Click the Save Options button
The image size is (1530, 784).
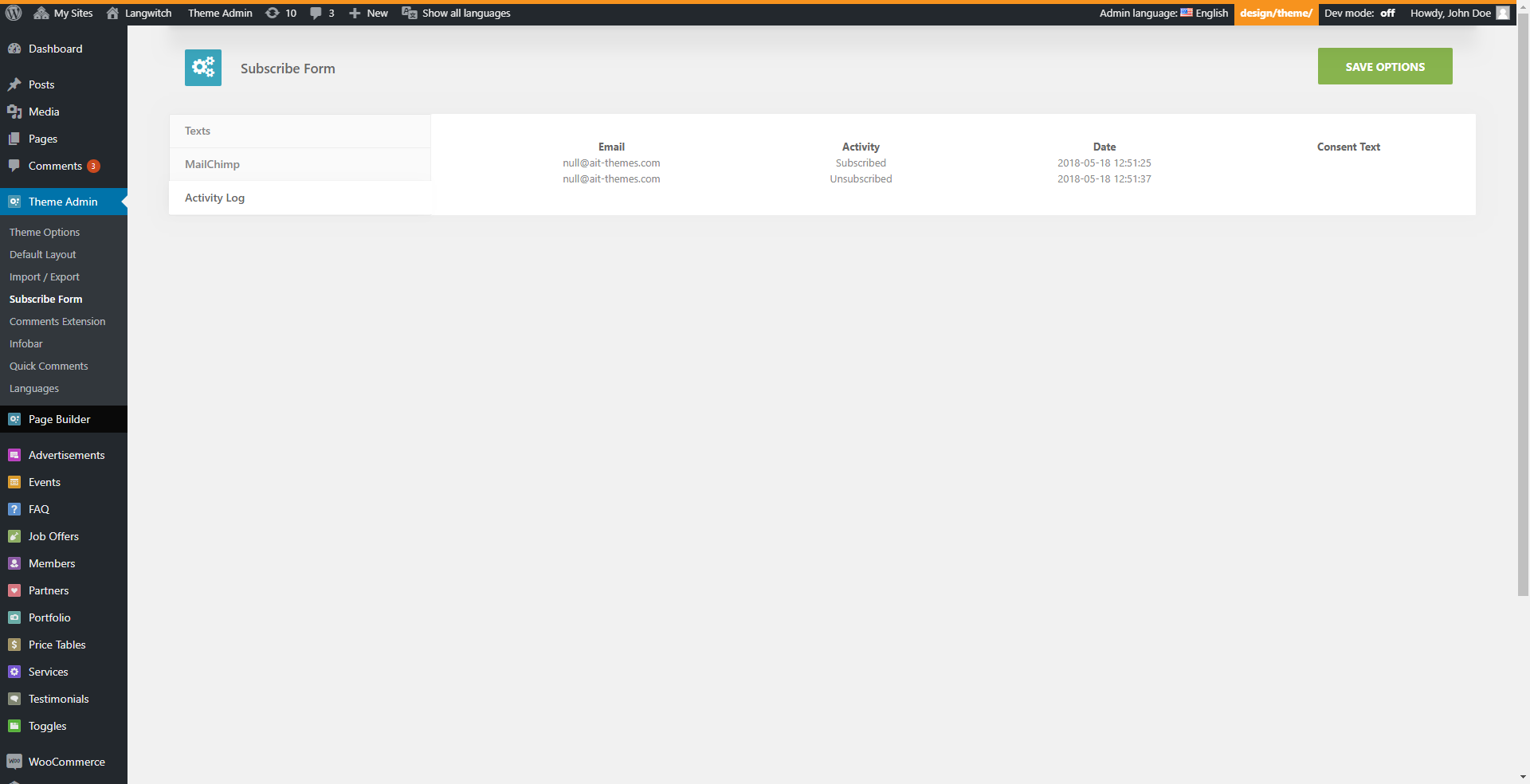[1385, 66]
